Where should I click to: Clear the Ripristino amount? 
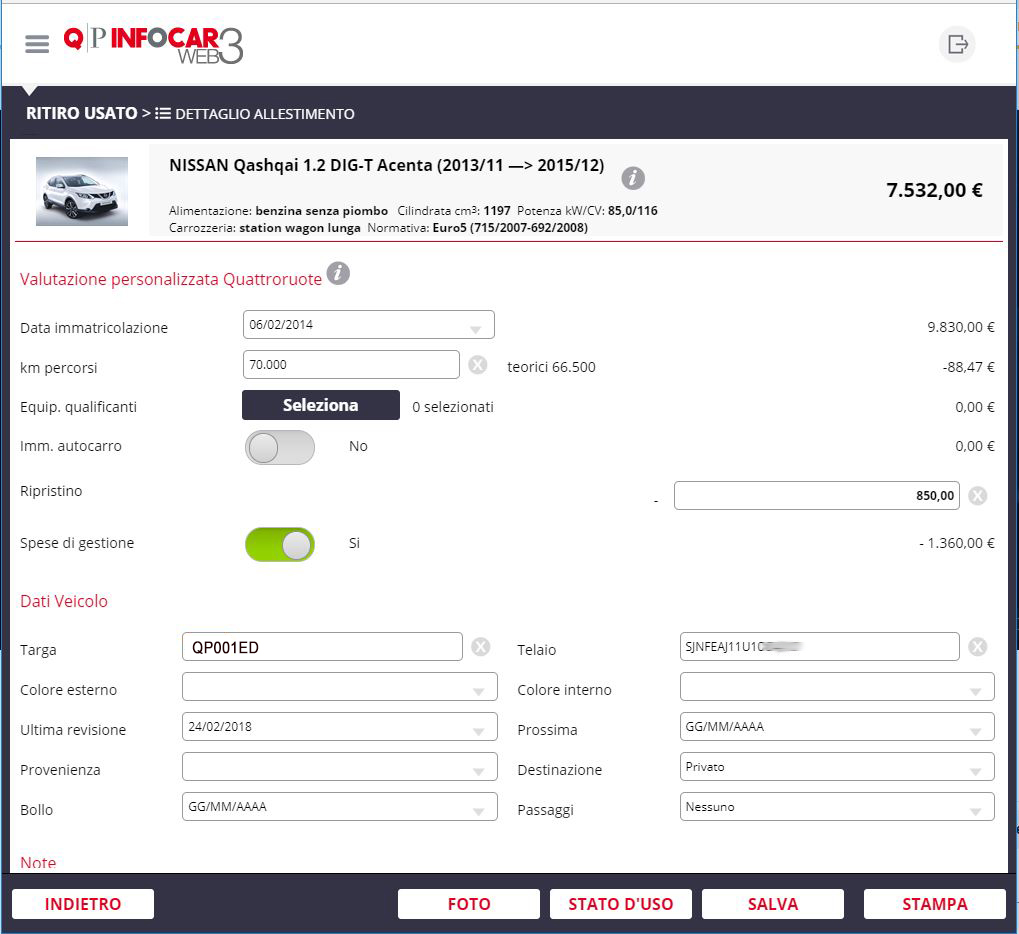click(977, 496)
